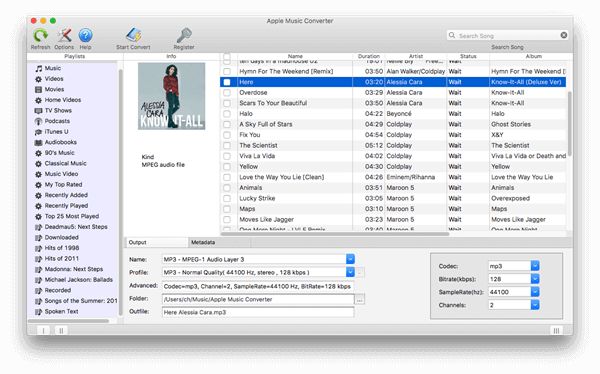The width and height of the screenshot is (600, 374).
Task: Select the iTunes U icon
Action: (x=39, y=132)
